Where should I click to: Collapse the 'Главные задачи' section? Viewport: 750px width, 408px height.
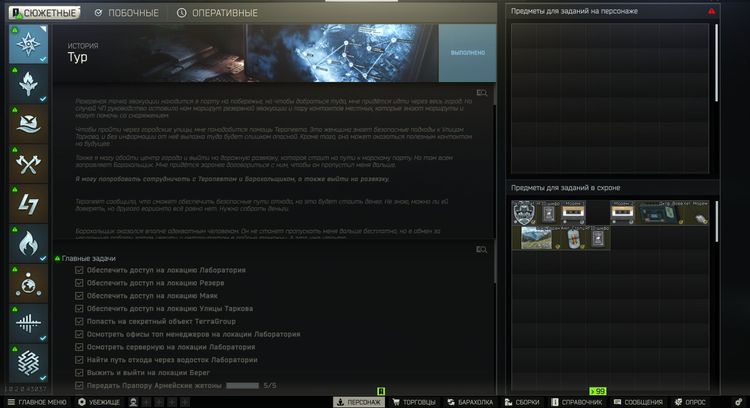point(57,258)
